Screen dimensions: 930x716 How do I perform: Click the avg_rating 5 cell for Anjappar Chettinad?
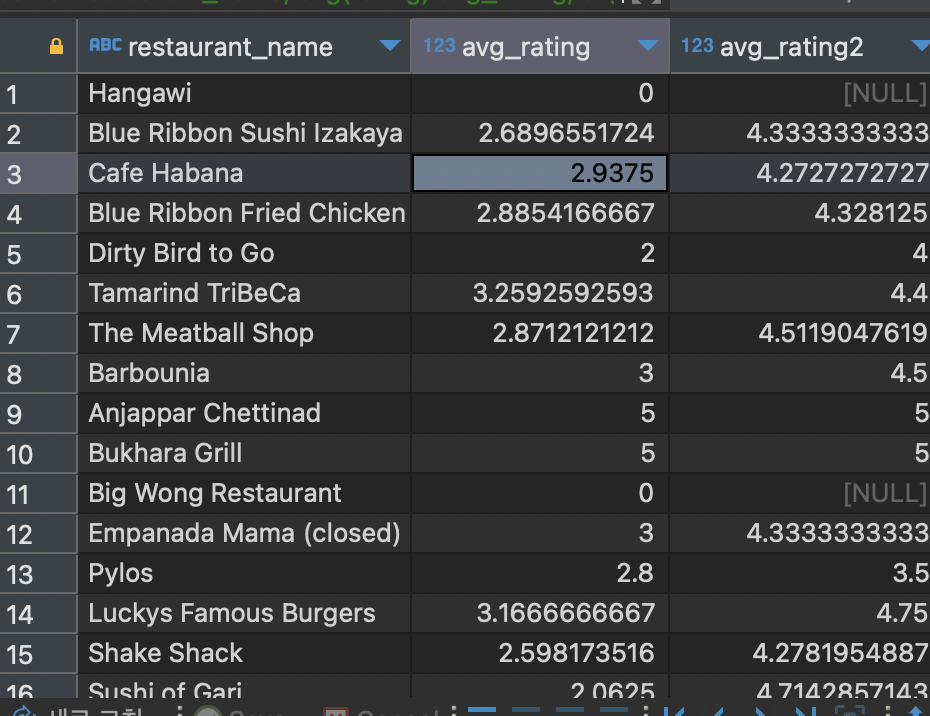pyautogui.click(x=540, y=413)
